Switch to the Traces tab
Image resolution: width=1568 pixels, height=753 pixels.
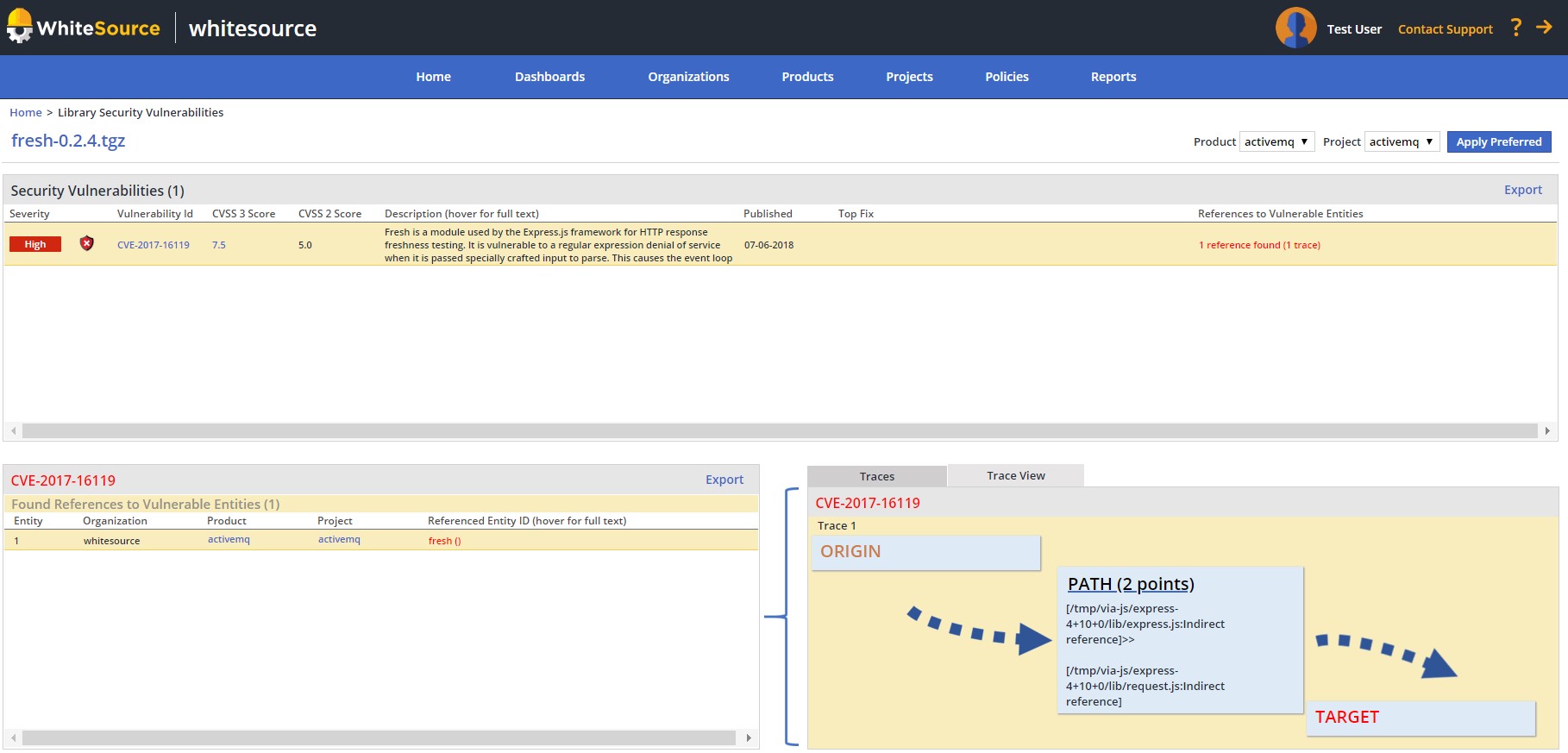(877, 476)
